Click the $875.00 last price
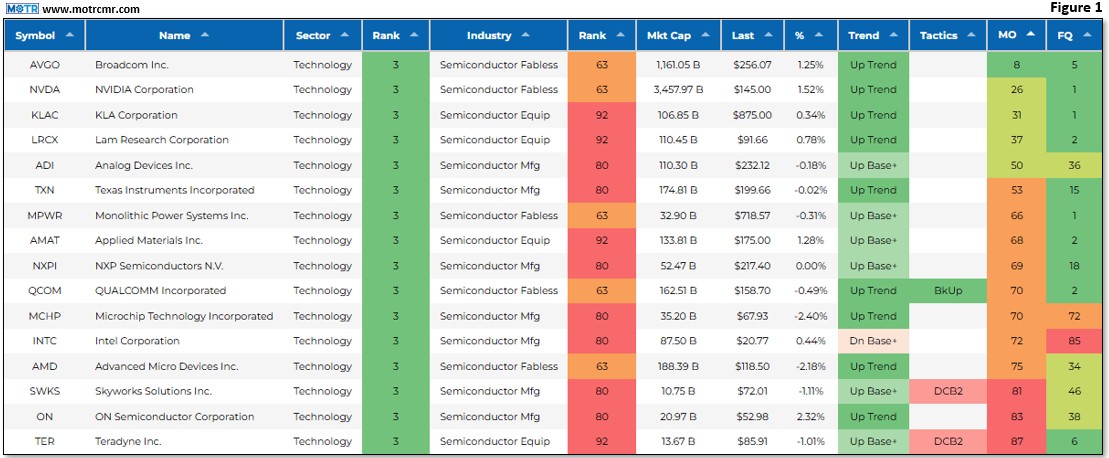The width and height of the screenshot is (1109, 458). (752, 115)
